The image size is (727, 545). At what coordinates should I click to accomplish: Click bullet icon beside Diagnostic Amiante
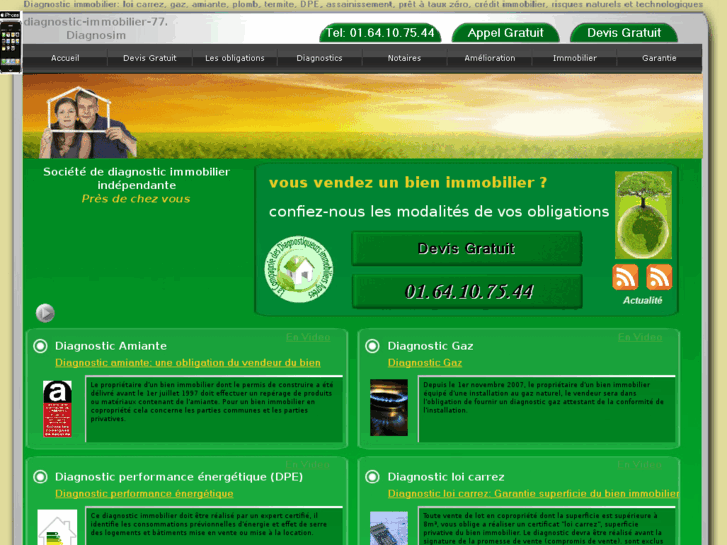click(40, 346)
